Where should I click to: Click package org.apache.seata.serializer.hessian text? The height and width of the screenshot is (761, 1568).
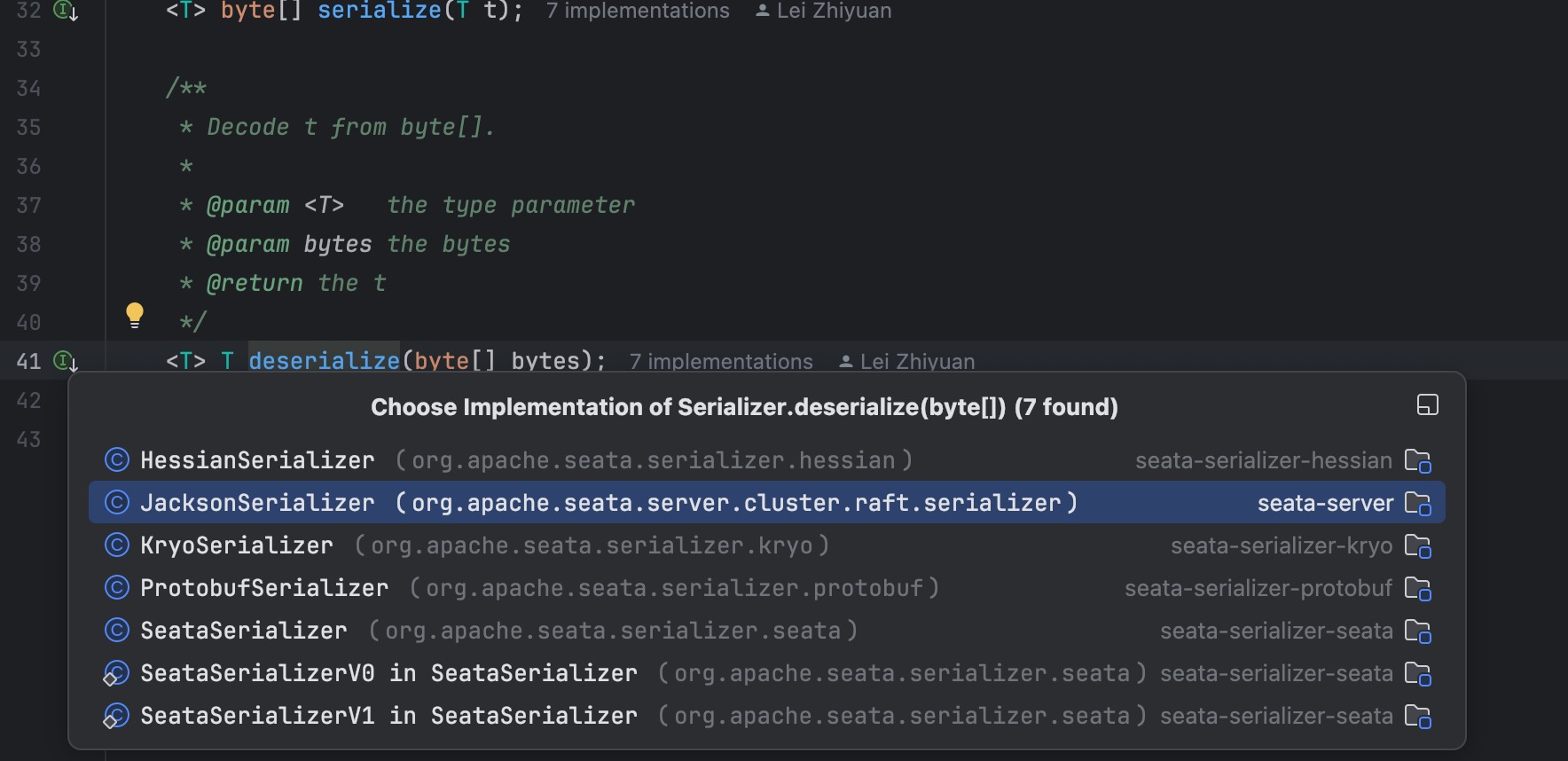654,460
